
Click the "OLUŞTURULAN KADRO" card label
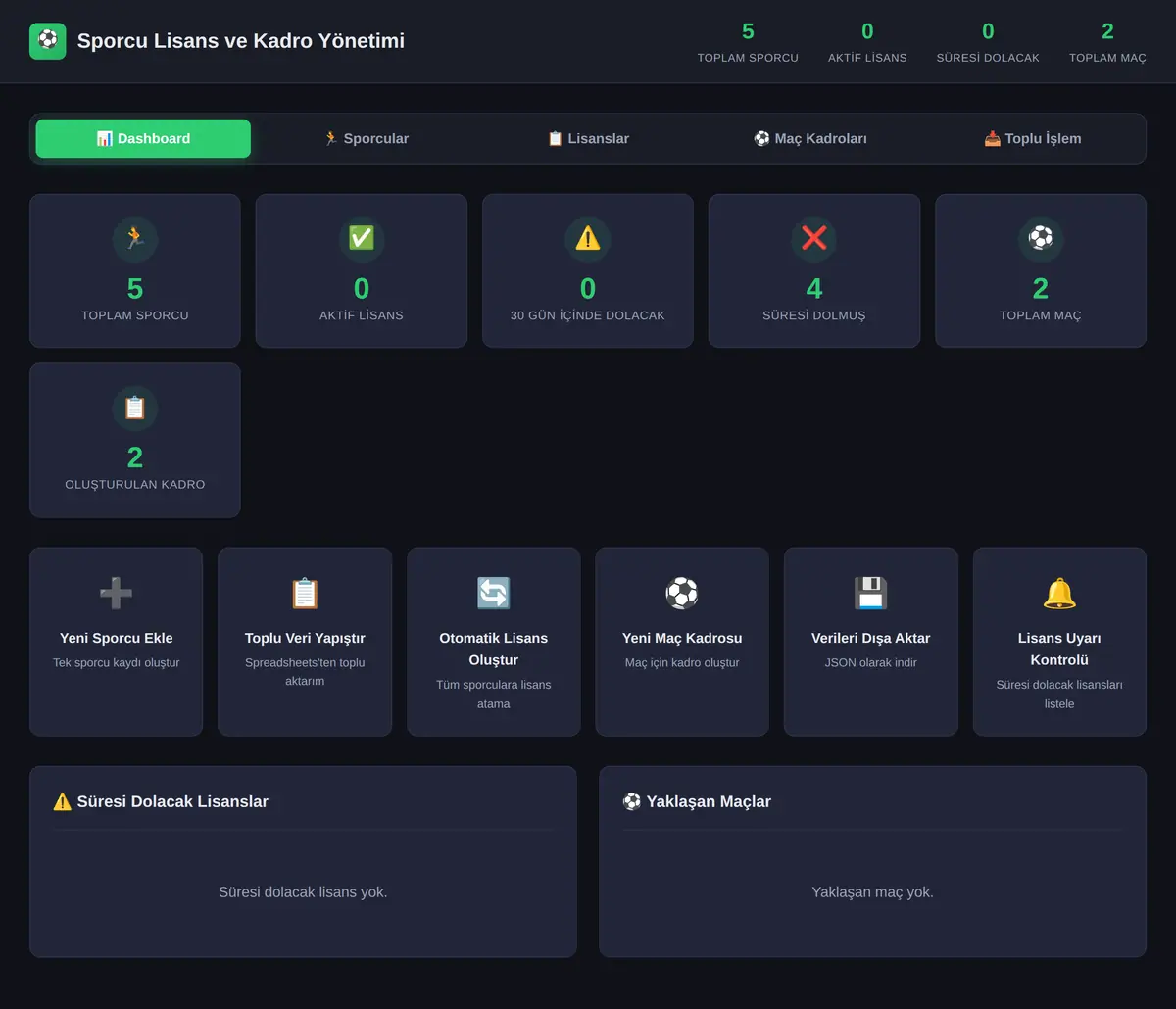pyautogui.click(x=135, y=485)
